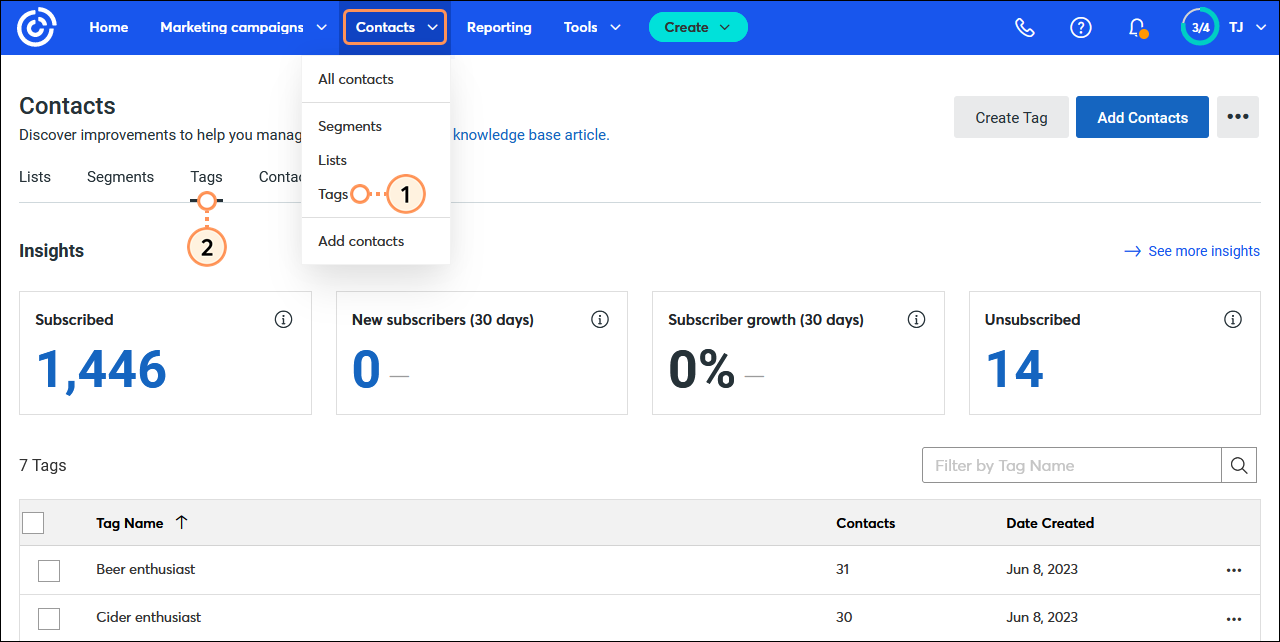This screenshot has width=1280, height=642.
Task: View info tooltip on the Subscribed card
Action: click(x=283, y=318)
